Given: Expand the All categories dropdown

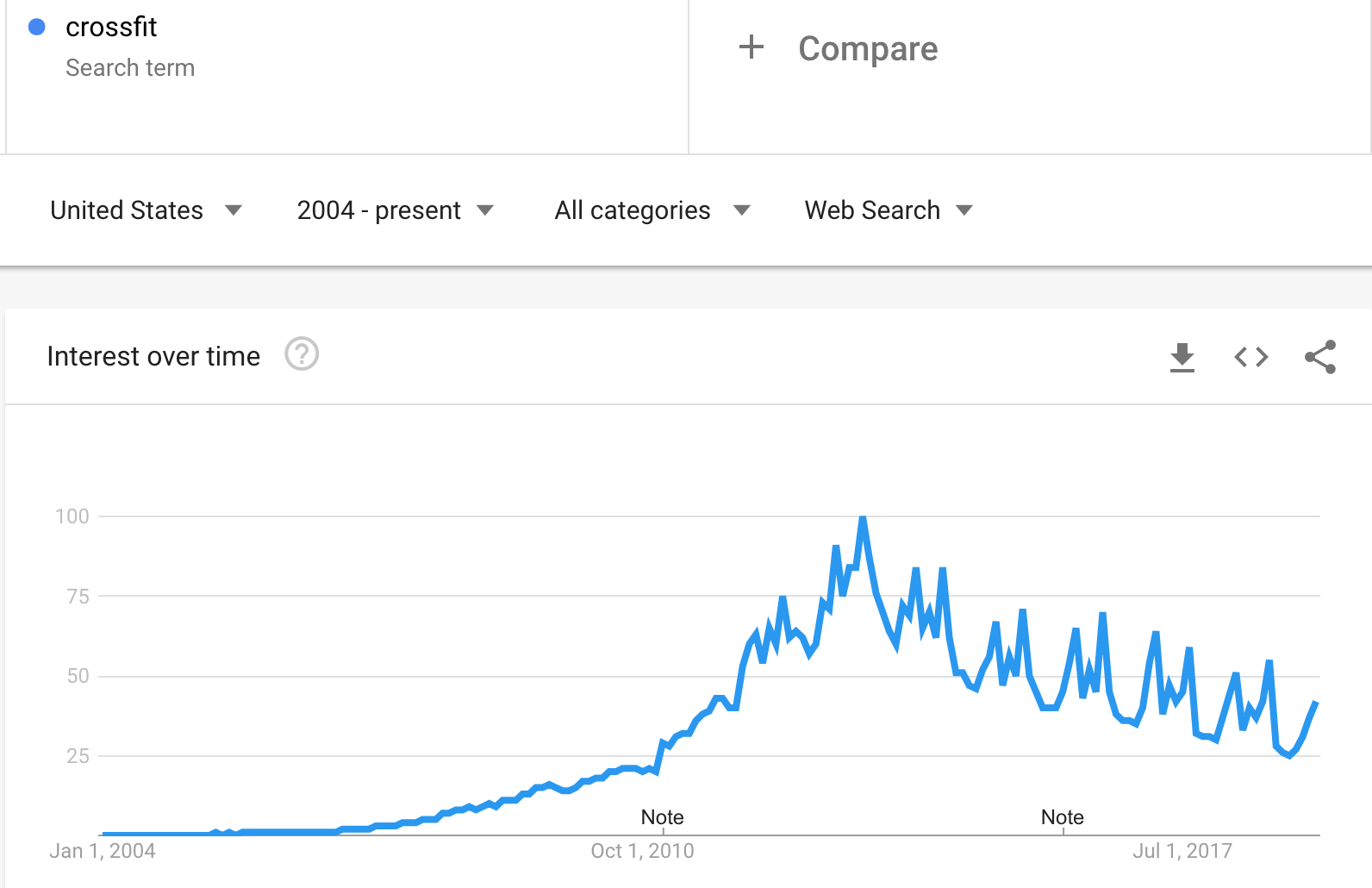Looking at the screenshot, I should click(652, 210).
